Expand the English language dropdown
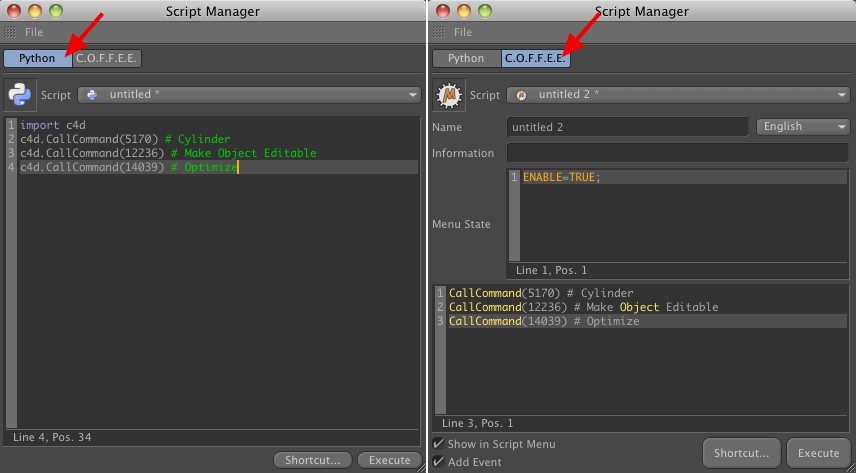Screen dimensions: 856x473 coord(803,127)
